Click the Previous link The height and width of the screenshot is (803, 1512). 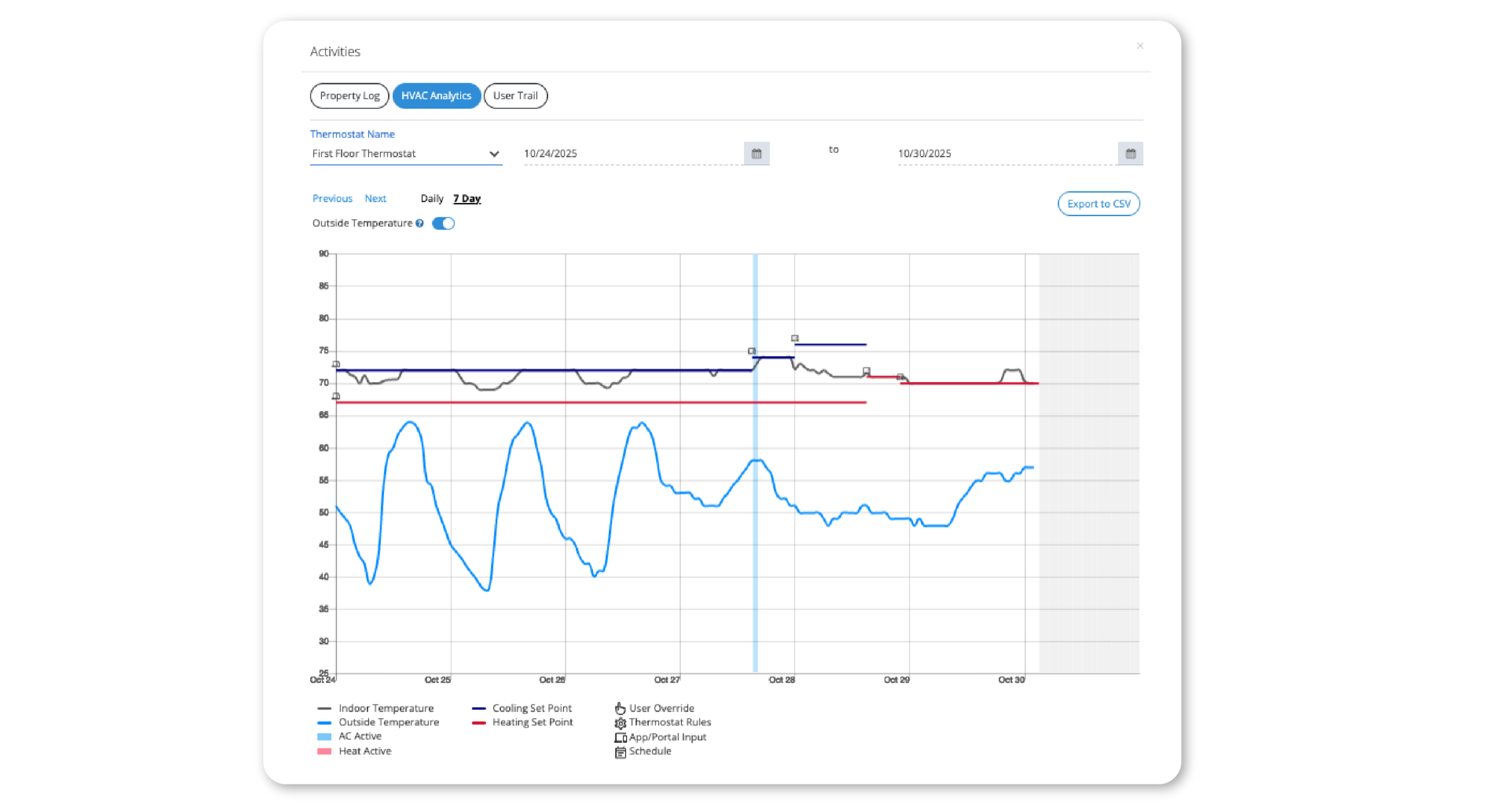pos(332,198)
